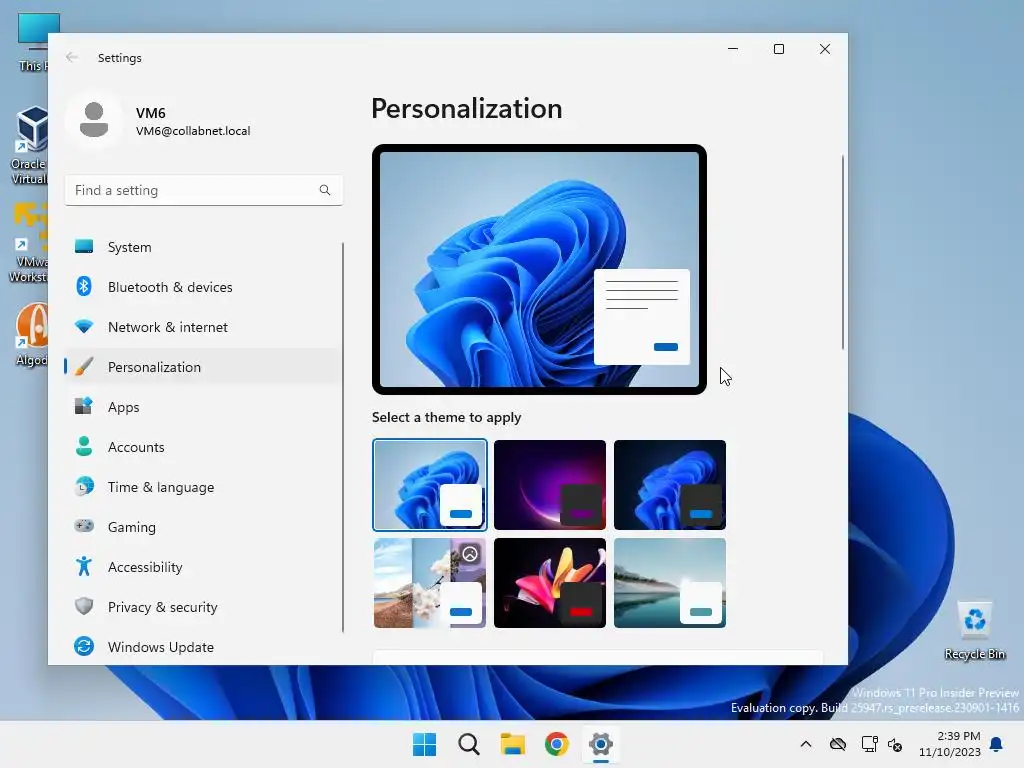This screenshot has height=768, width=1024.
Task: Click the network display tray icon
Action: point(869,744)
